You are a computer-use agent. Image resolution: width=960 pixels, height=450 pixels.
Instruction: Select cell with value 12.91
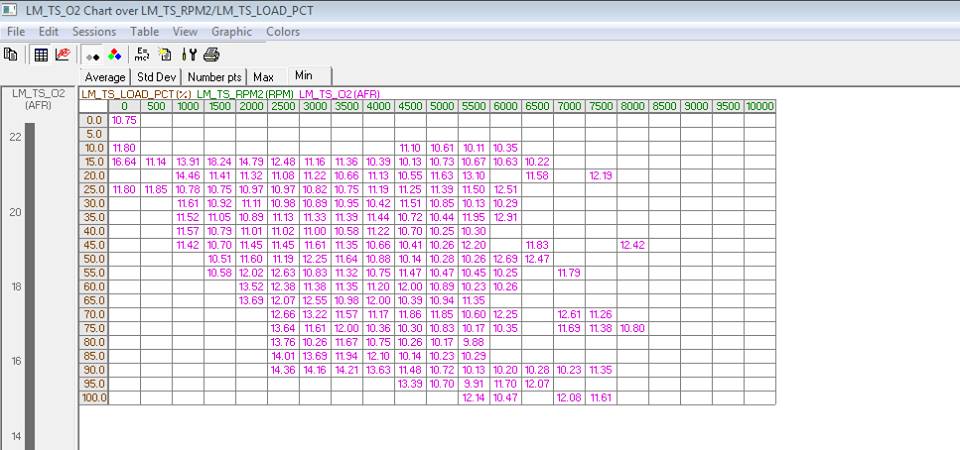tap(505, 217)
